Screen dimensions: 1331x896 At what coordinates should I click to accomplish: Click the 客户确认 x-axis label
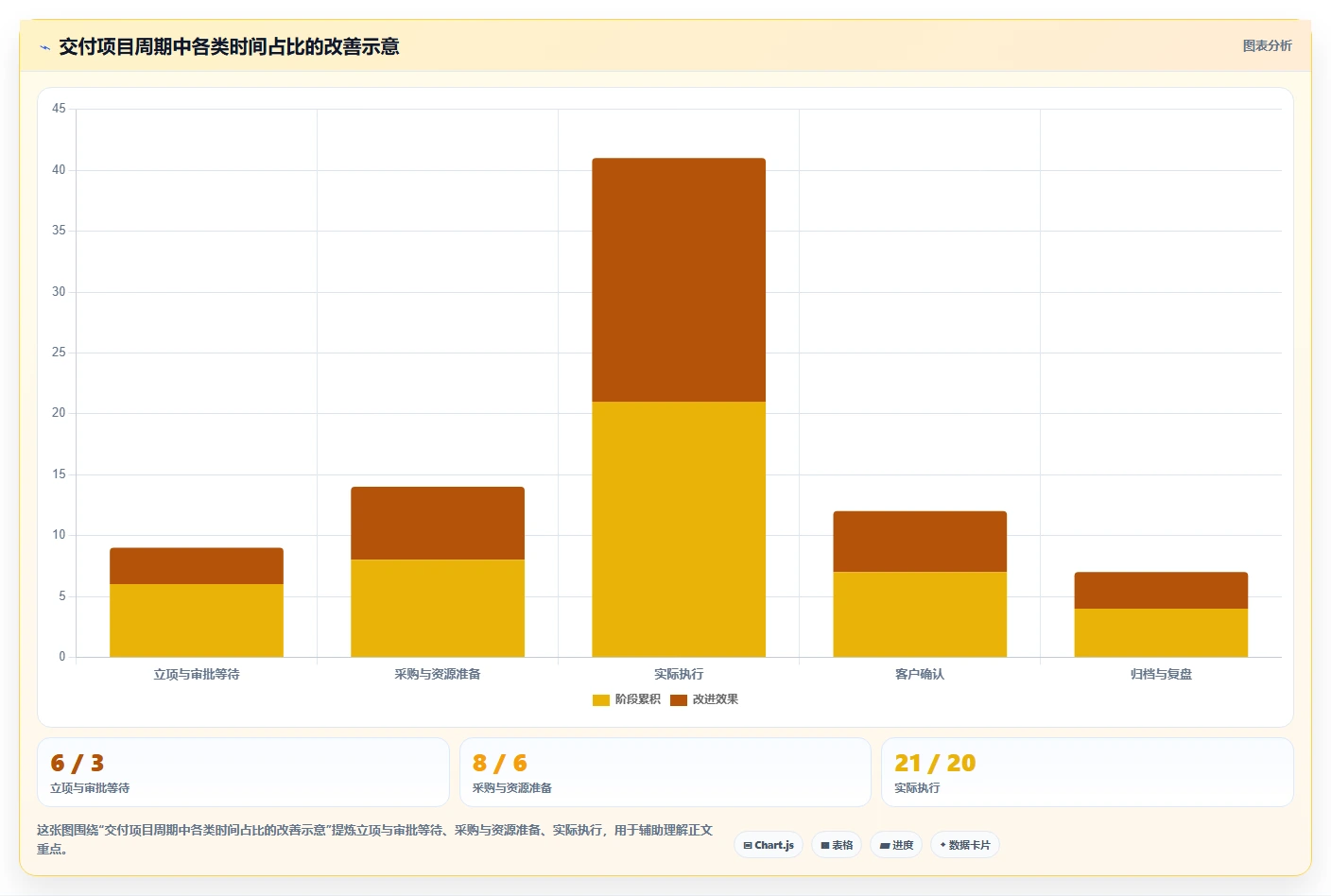click(x=920, y=674)
